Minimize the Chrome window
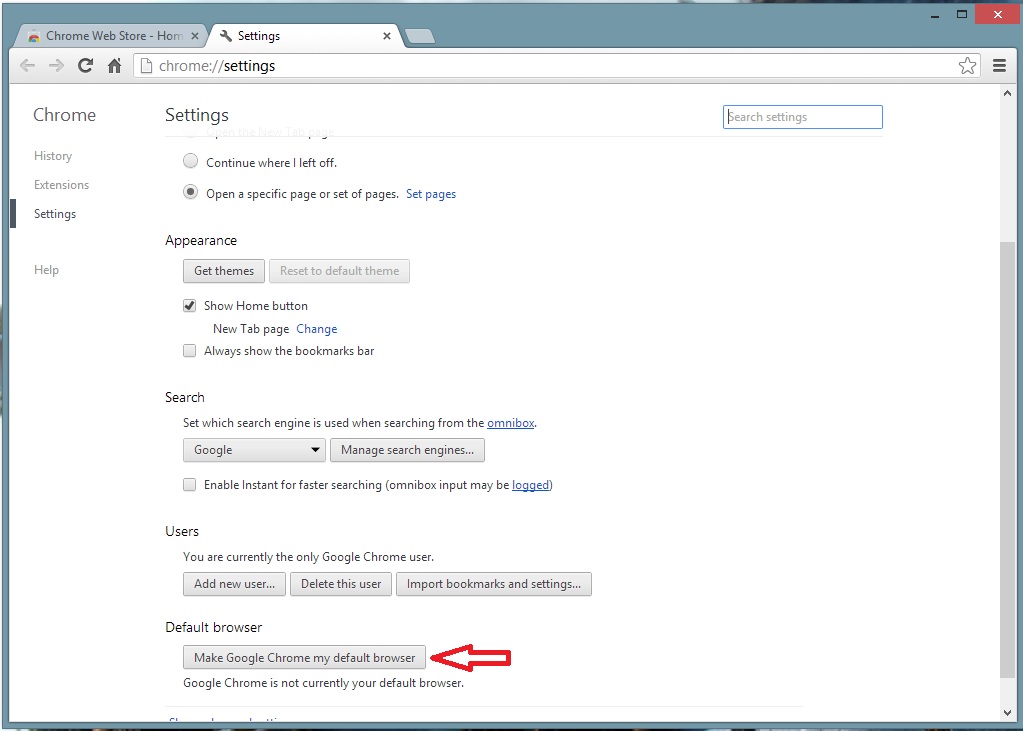Image resolution: width=1023 pixels, height=731 pixels. coord(935,15)
